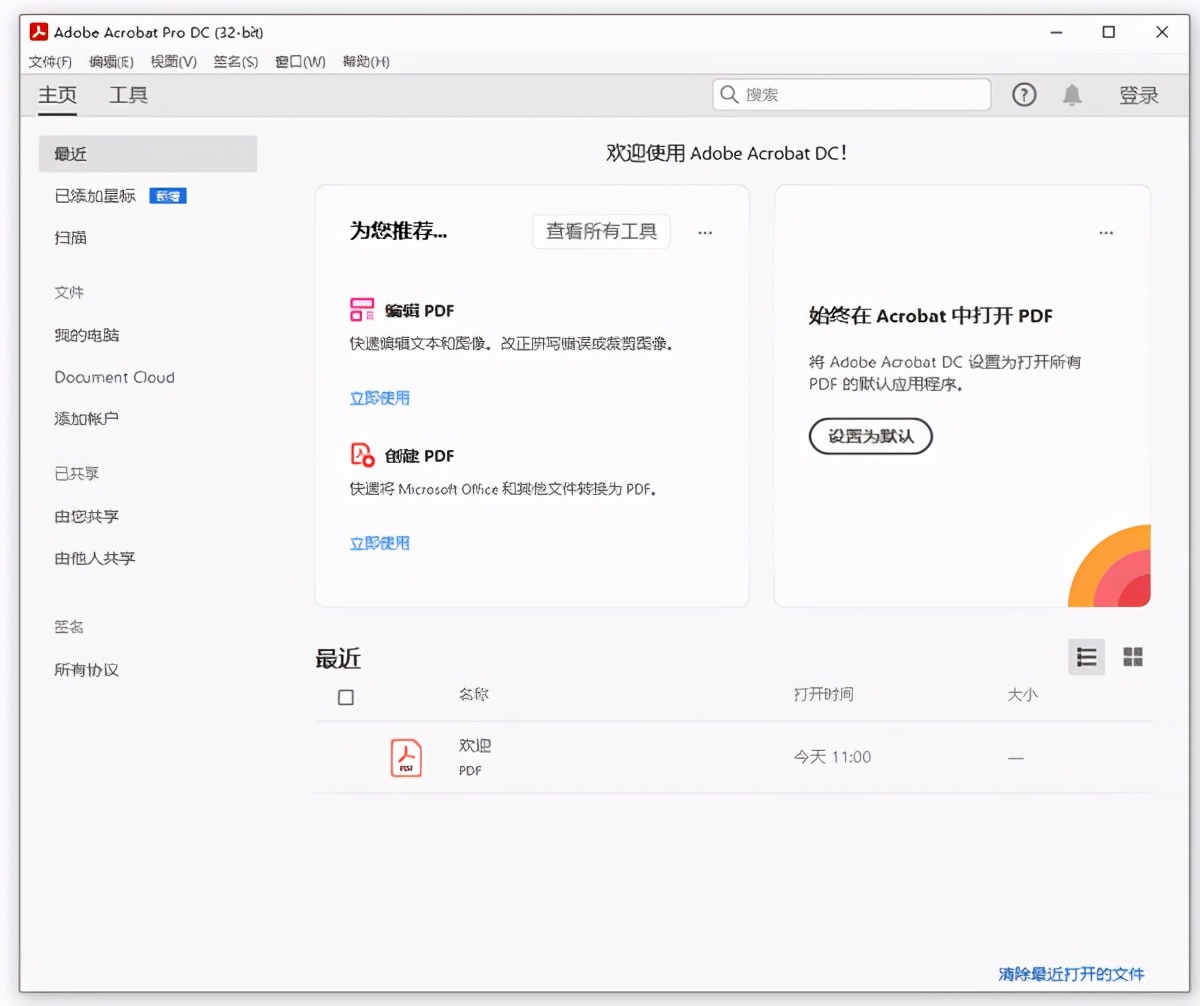Select the 编辑 PDF tool icon
The width and height of the screenshot is (1200, 1006).
[x=361, y=310]
